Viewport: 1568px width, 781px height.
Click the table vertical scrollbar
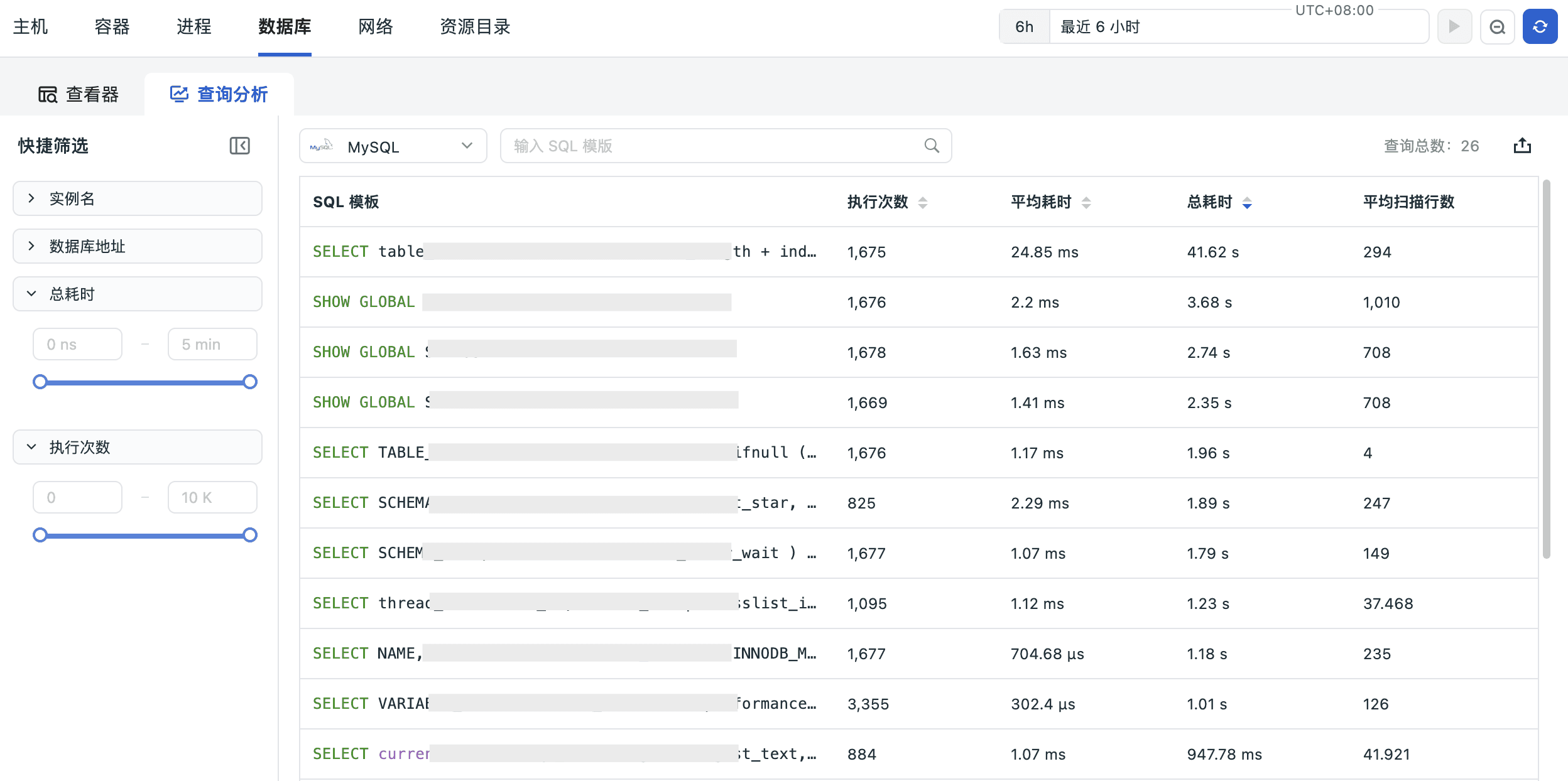point(1546,369)
